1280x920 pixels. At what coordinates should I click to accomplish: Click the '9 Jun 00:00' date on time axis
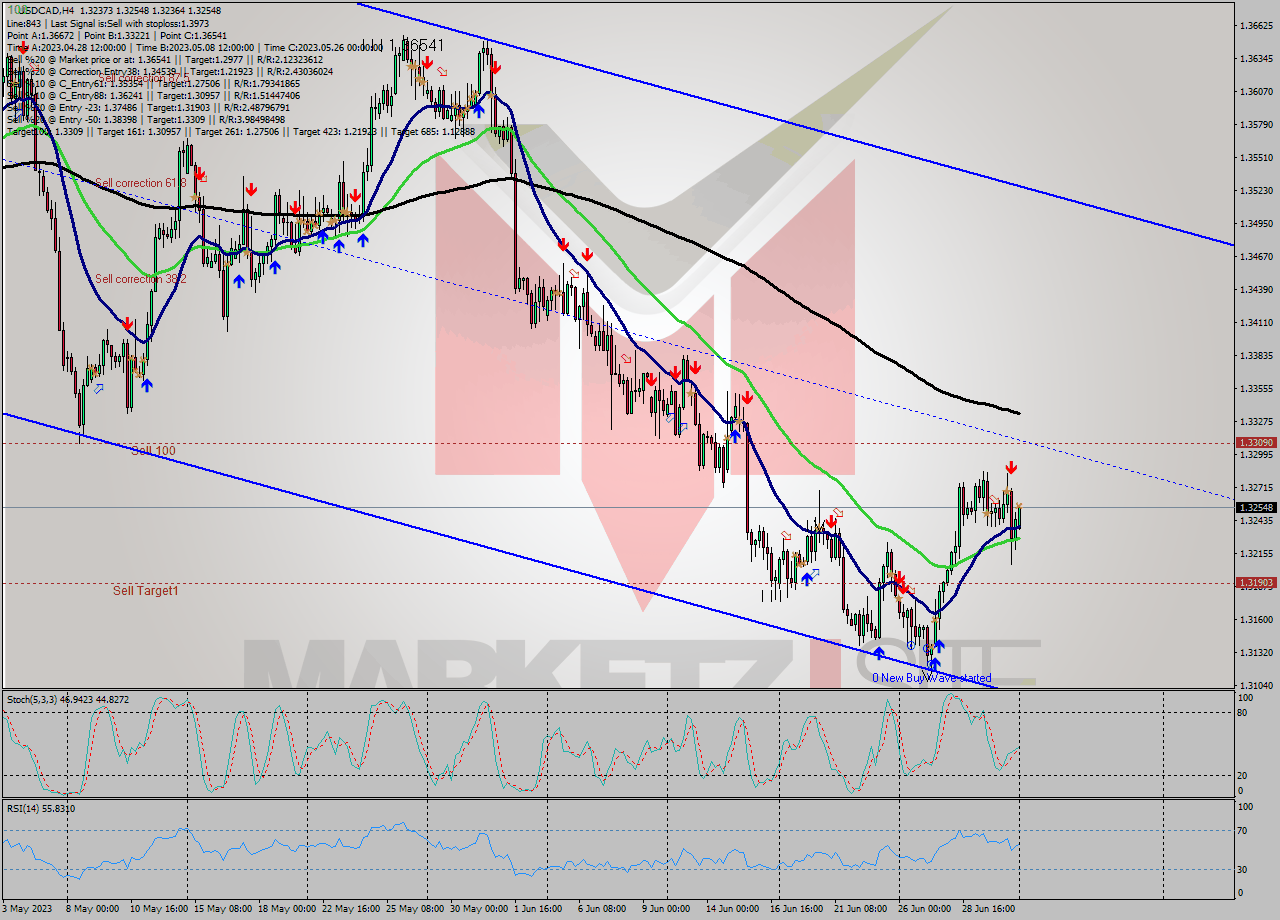[x=664, y=909]
